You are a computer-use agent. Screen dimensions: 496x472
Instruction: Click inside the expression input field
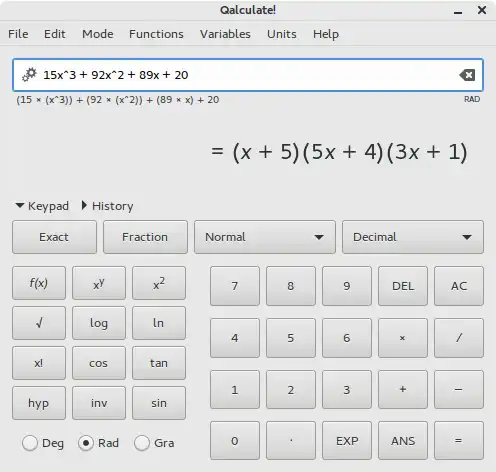[x=248, y=75]
